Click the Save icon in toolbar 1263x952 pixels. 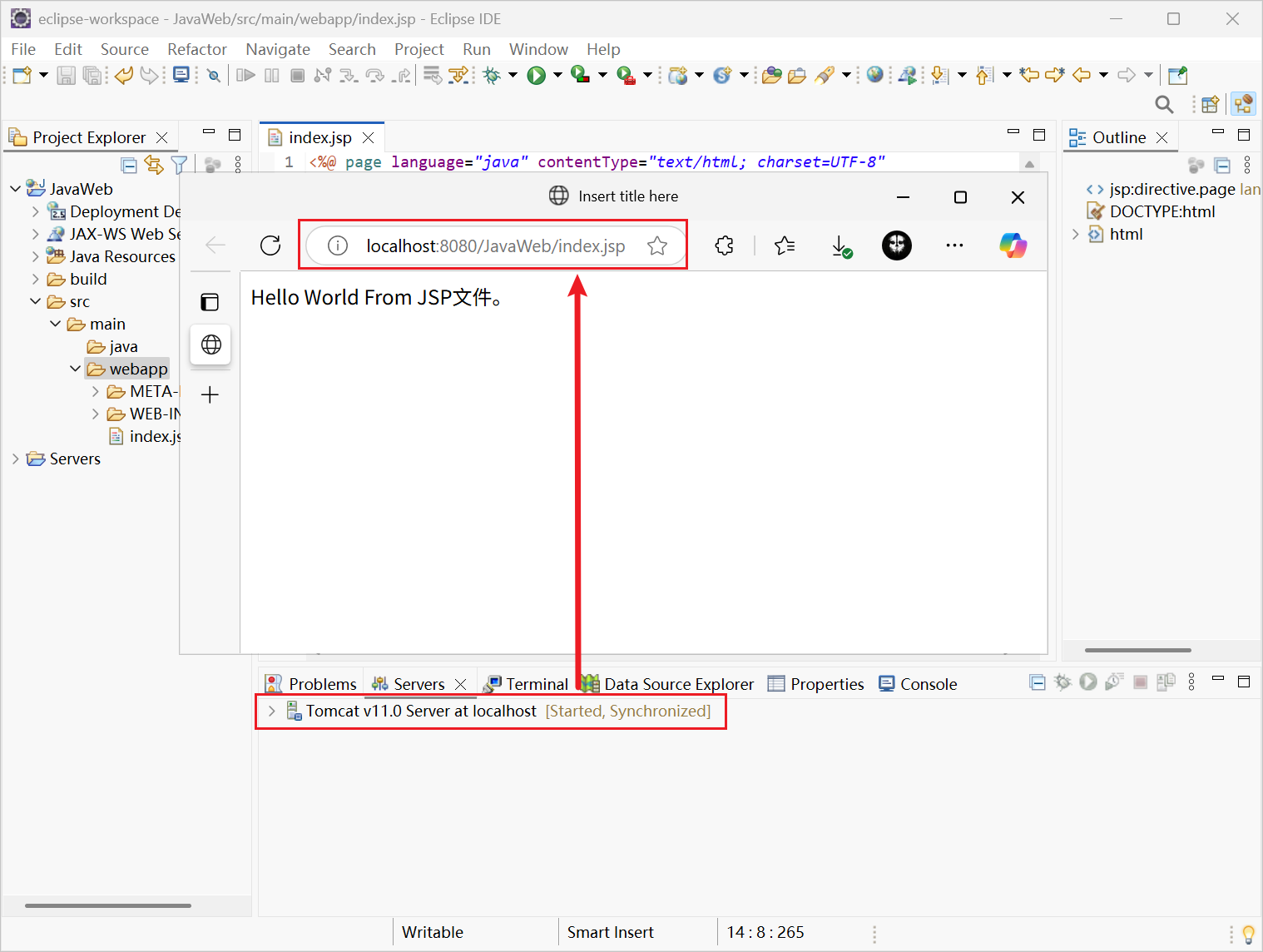[x=66, y=76]
